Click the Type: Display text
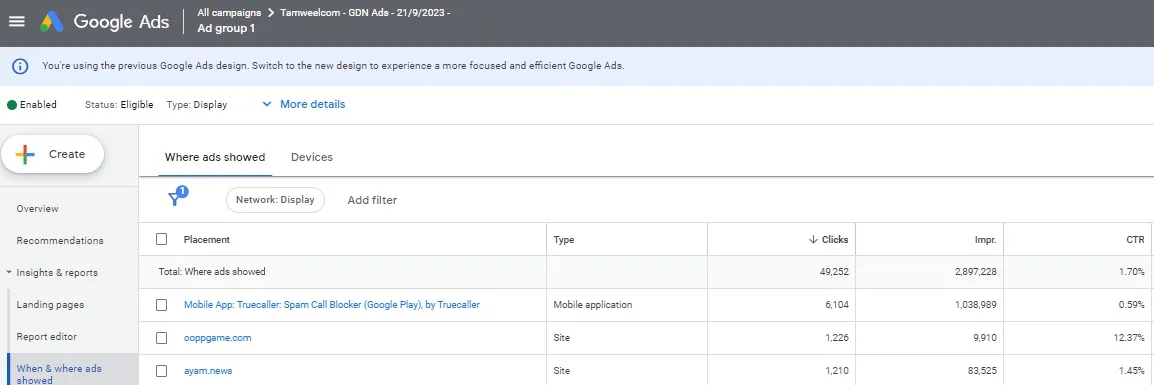This screenshot has height=385, width=1154. (x=197, y=105)
